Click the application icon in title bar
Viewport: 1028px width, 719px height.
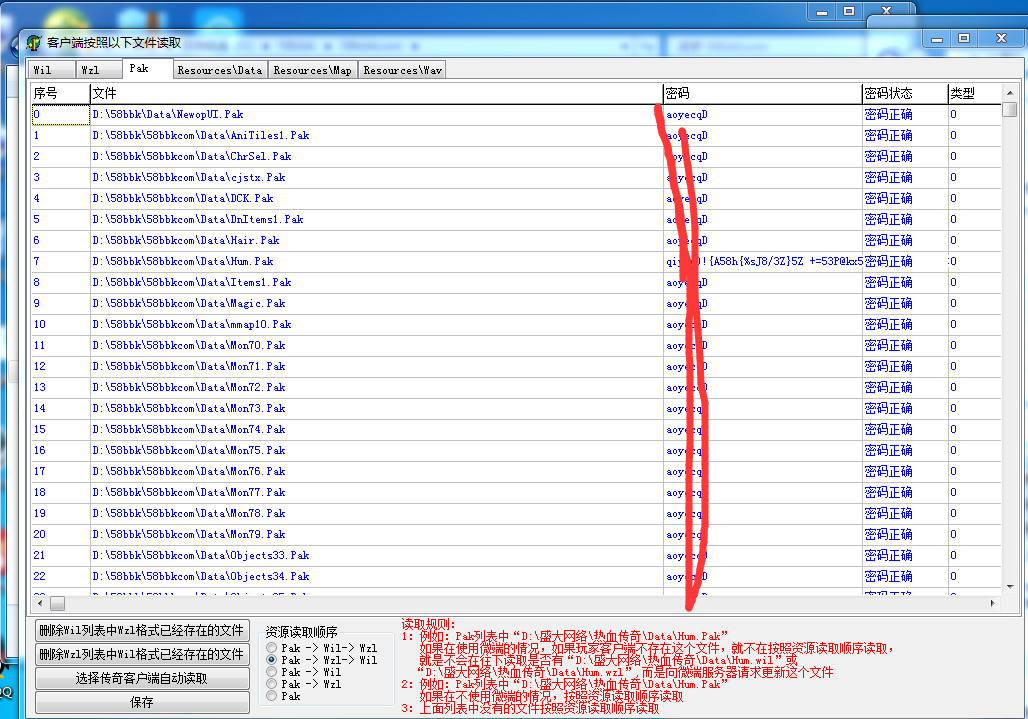click(x=34, y=43)
